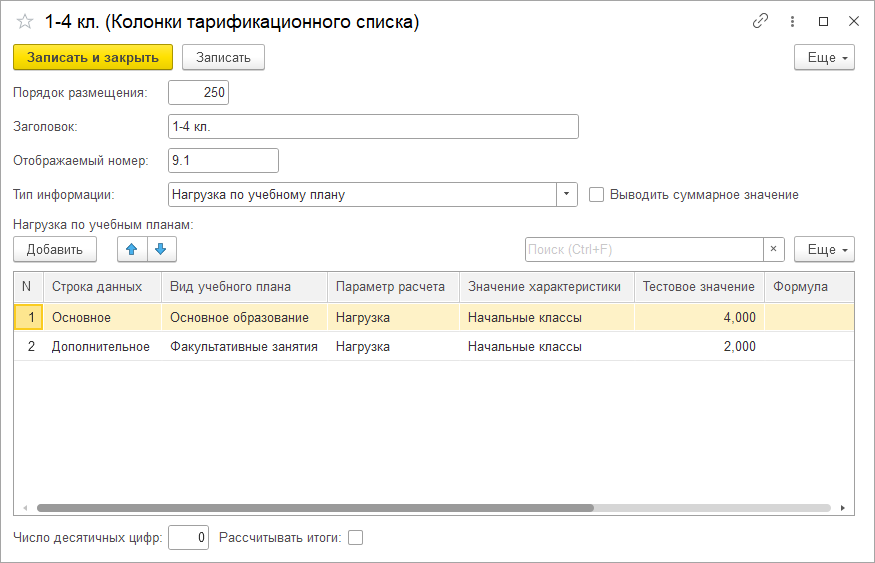Add form to favorites with star icon

(x=25, y=21)
